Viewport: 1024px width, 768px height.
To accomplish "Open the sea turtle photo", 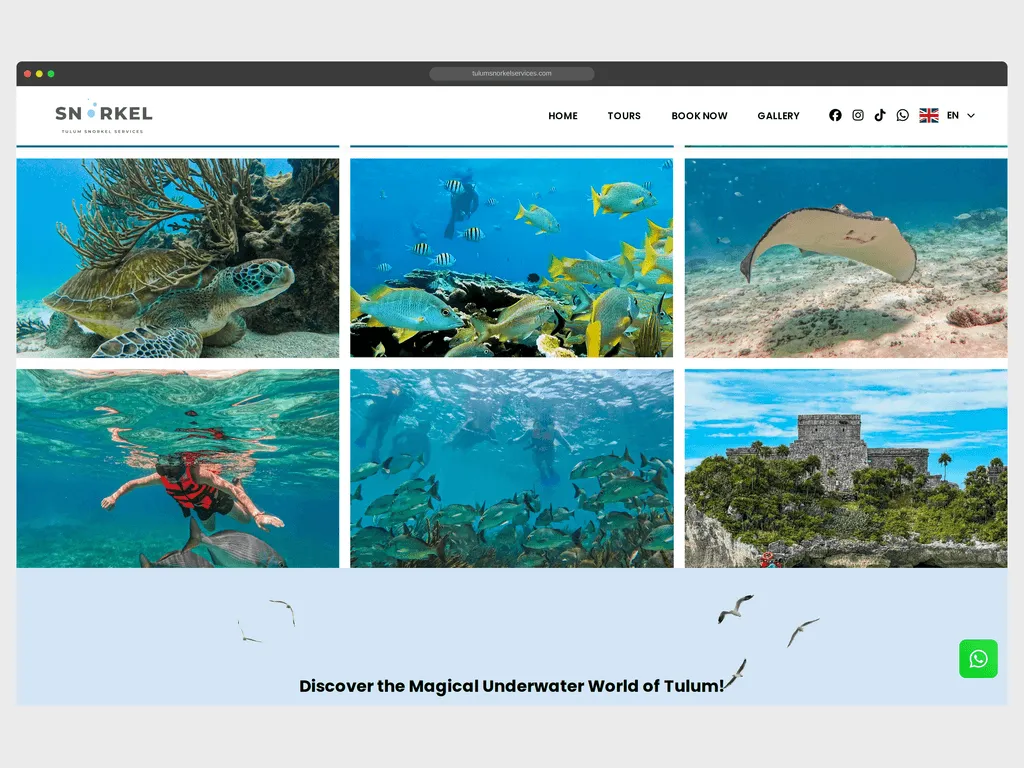I will 176,255.
